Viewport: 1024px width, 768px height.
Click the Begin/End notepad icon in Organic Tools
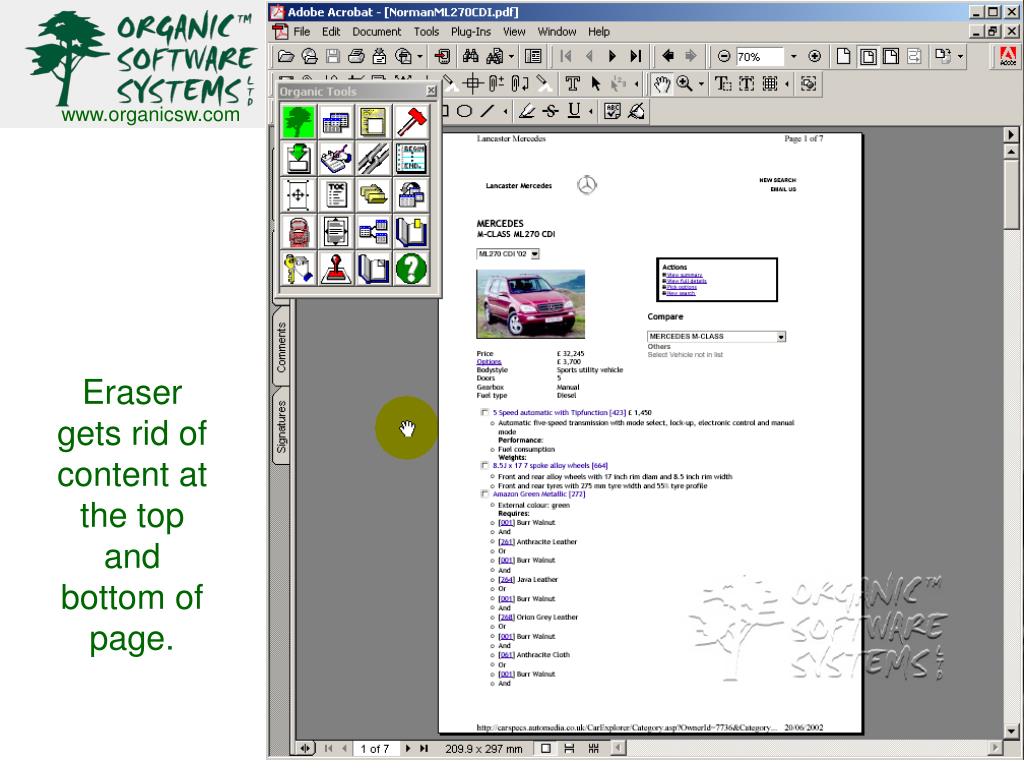coord(411,159)
